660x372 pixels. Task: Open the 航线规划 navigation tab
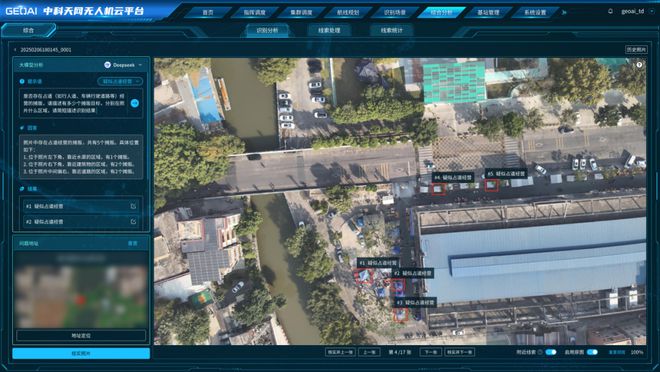[348, 12]
